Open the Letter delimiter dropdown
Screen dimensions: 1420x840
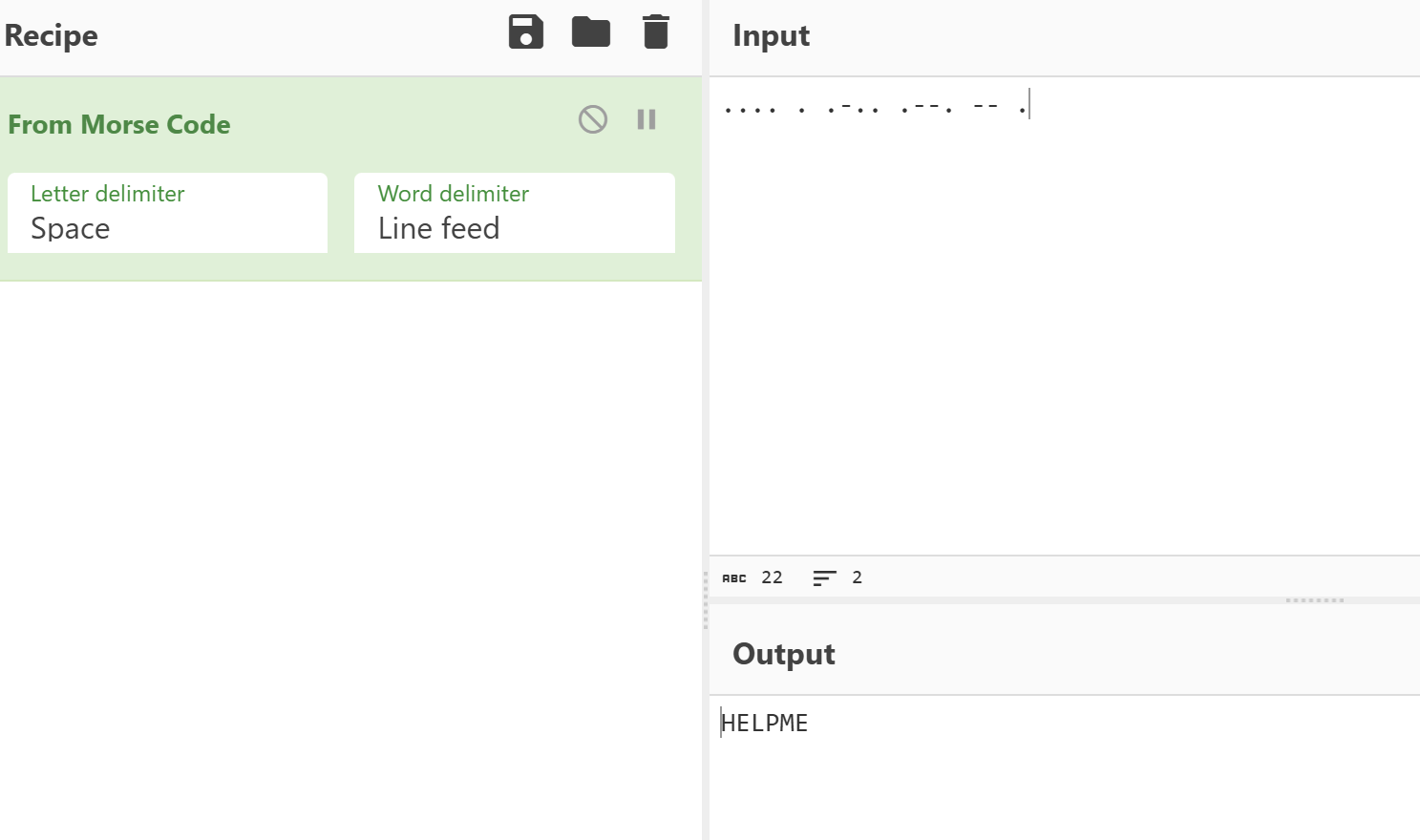click(x=167, y=213)
